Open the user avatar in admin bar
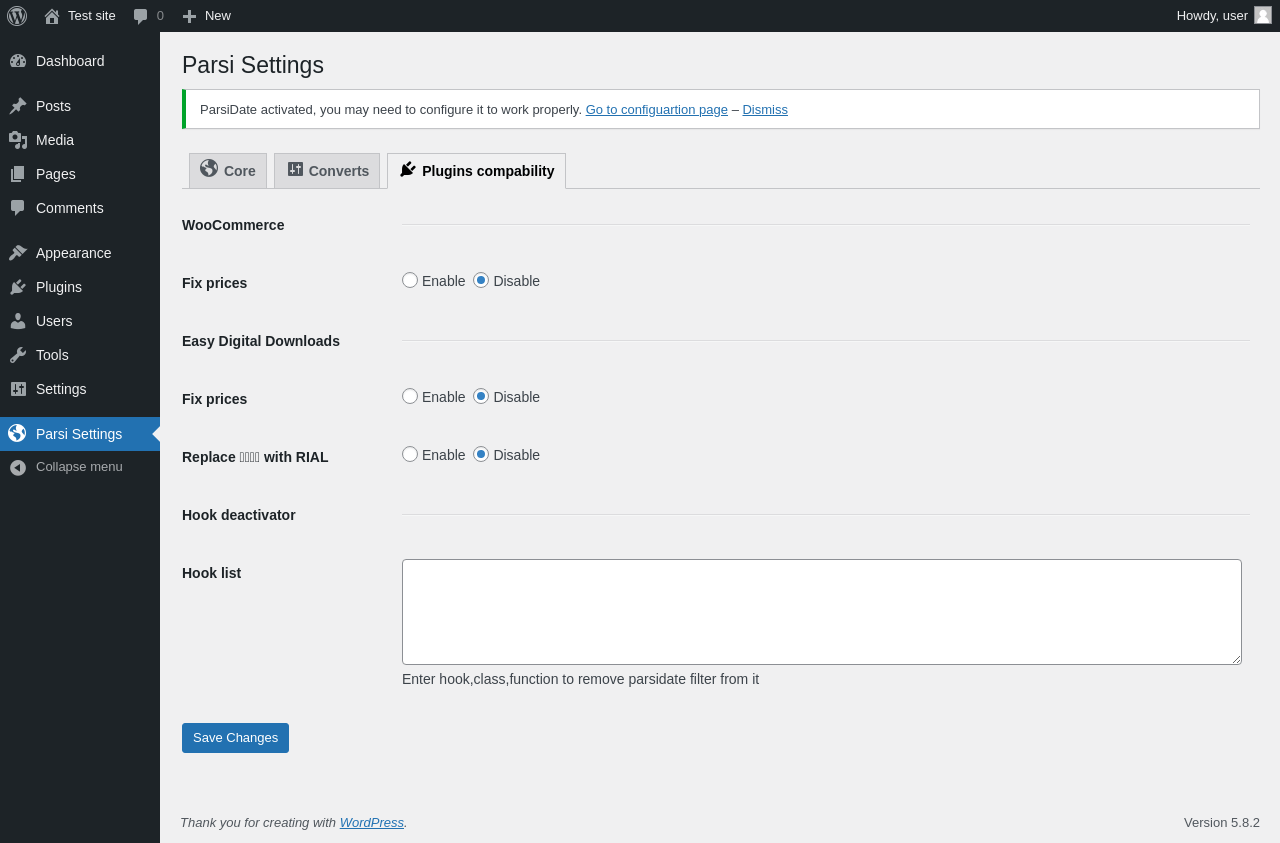The image size is (1280, 843). (1263, 15)
